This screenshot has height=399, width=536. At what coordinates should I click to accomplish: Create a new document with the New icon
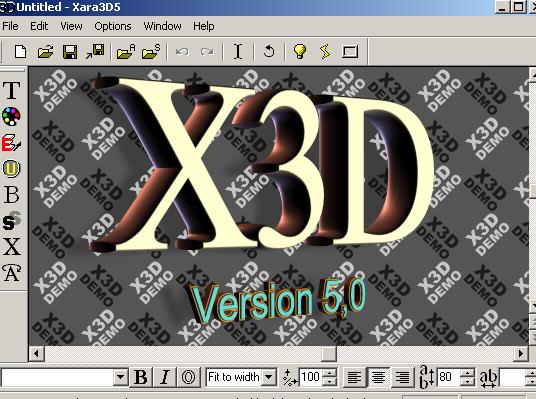[x=20, y=52]
